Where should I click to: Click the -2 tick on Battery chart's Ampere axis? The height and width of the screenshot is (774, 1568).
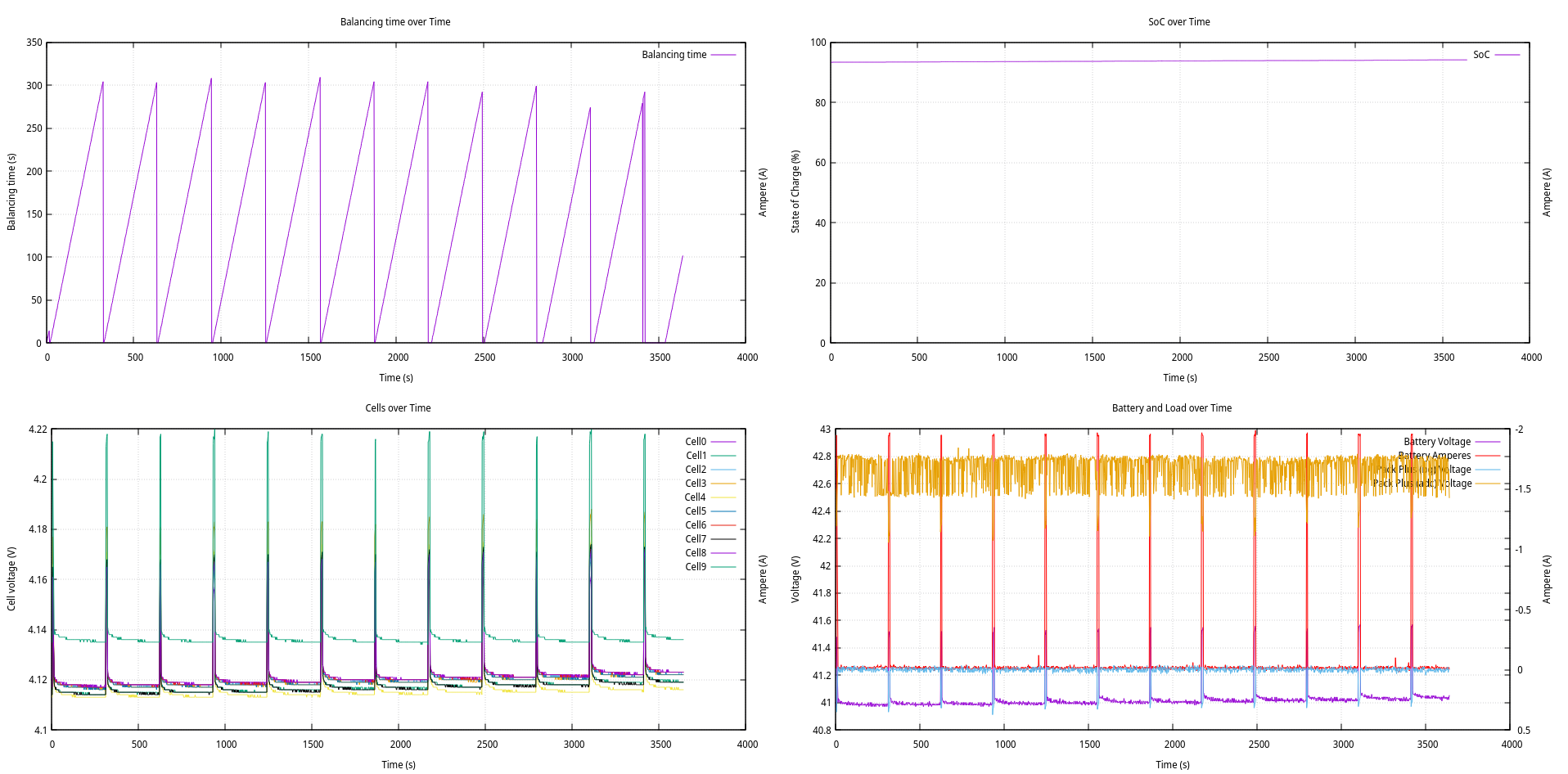point(1520,430)
